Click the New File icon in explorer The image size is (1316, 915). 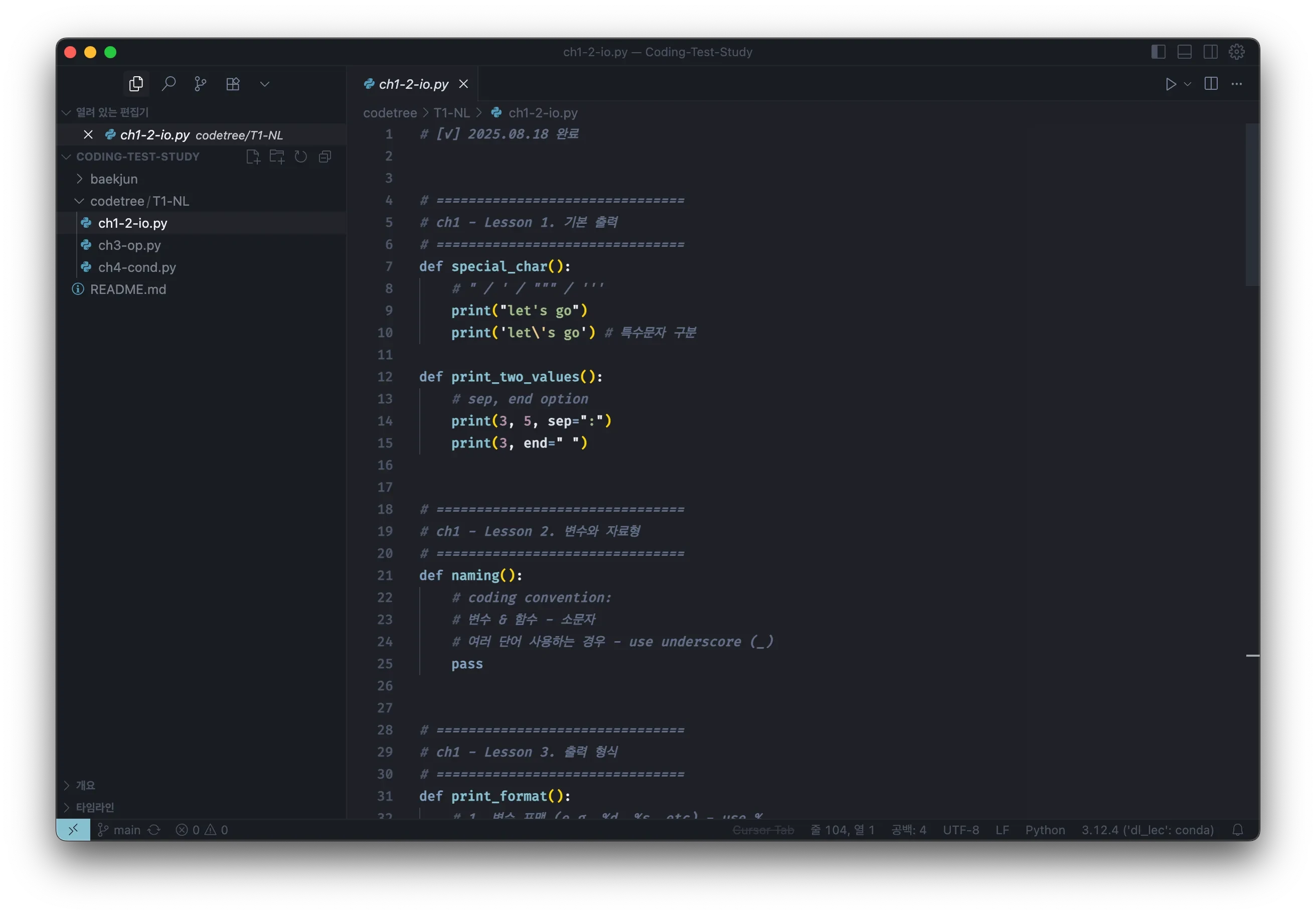(253, 157)
